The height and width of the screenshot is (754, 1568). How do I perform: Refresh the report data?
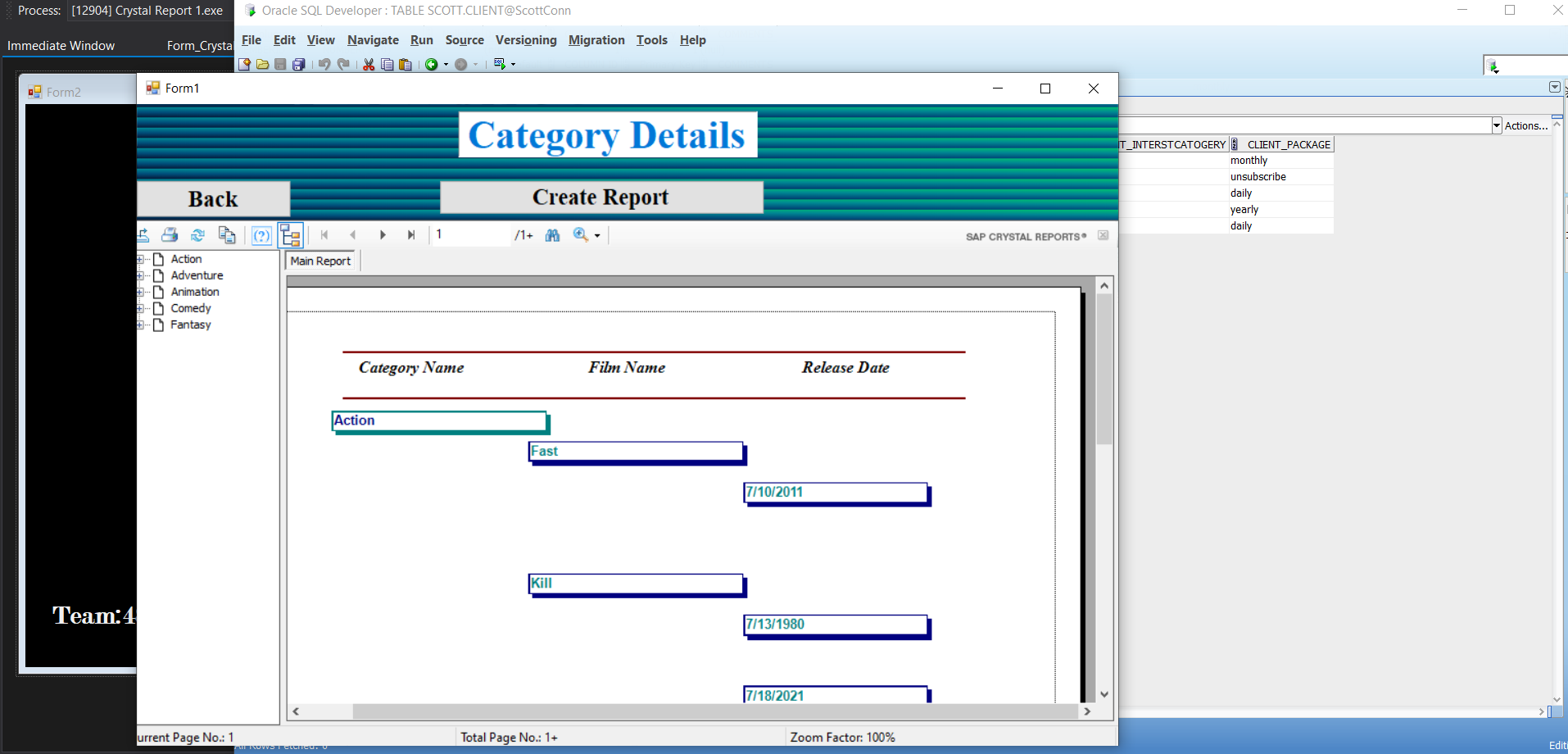[x=197, y=234]
